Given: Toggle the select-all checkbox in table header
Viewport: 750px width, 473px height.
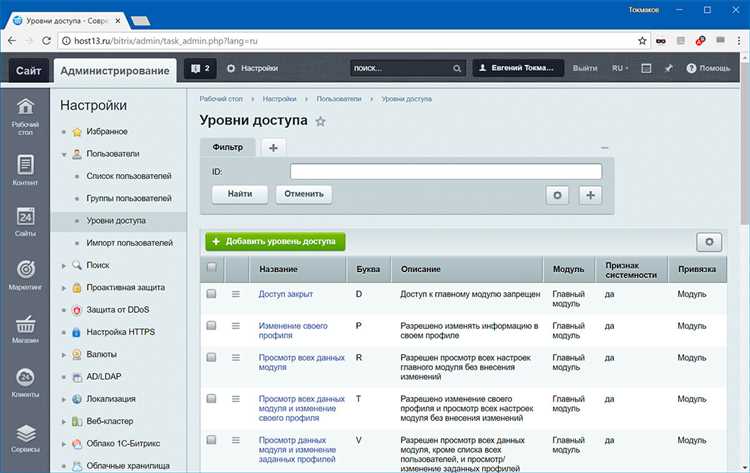Looking at the screenshot, I should [211, 267].
